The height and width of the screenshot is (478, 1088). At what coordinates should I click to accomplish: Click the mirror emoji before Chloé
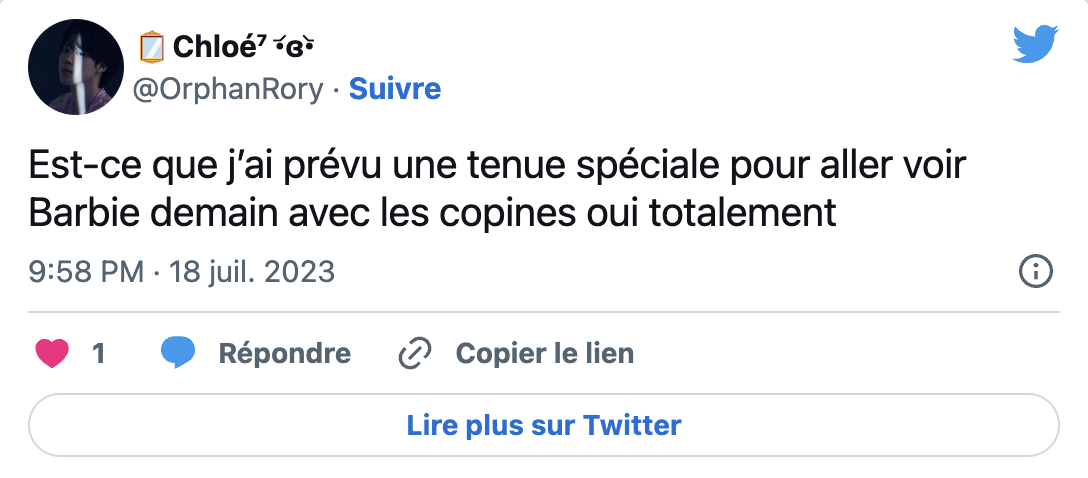point(152,46)
